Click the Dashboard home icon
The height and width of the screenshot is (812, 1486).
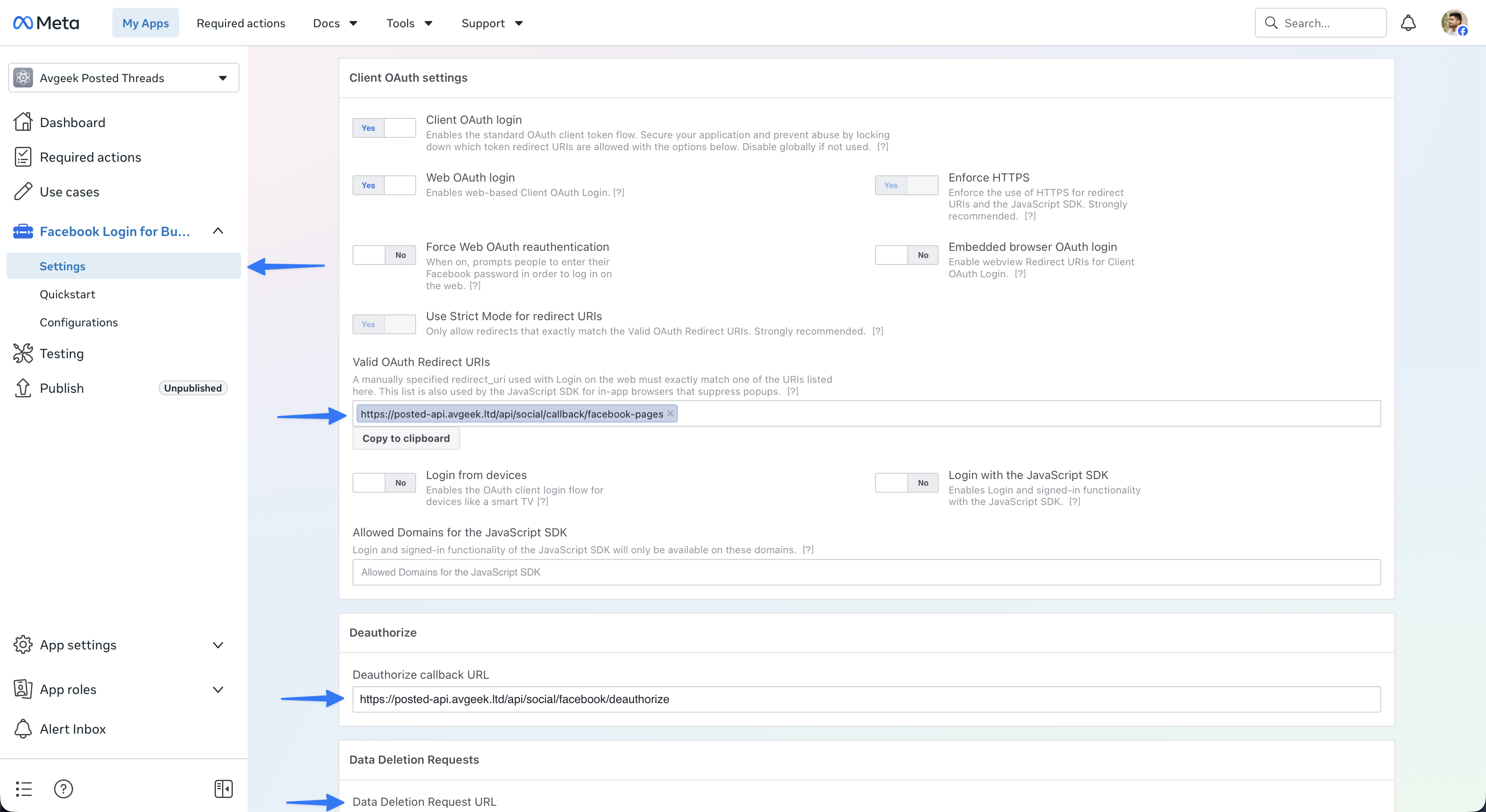(x=23, y=122)
